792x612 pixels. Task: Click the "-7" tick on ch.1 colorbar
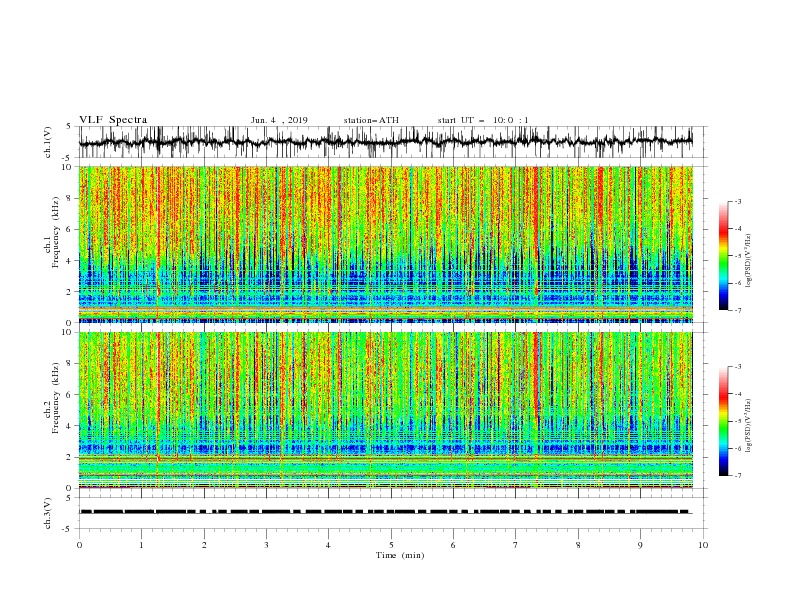(x=737, y=310)
